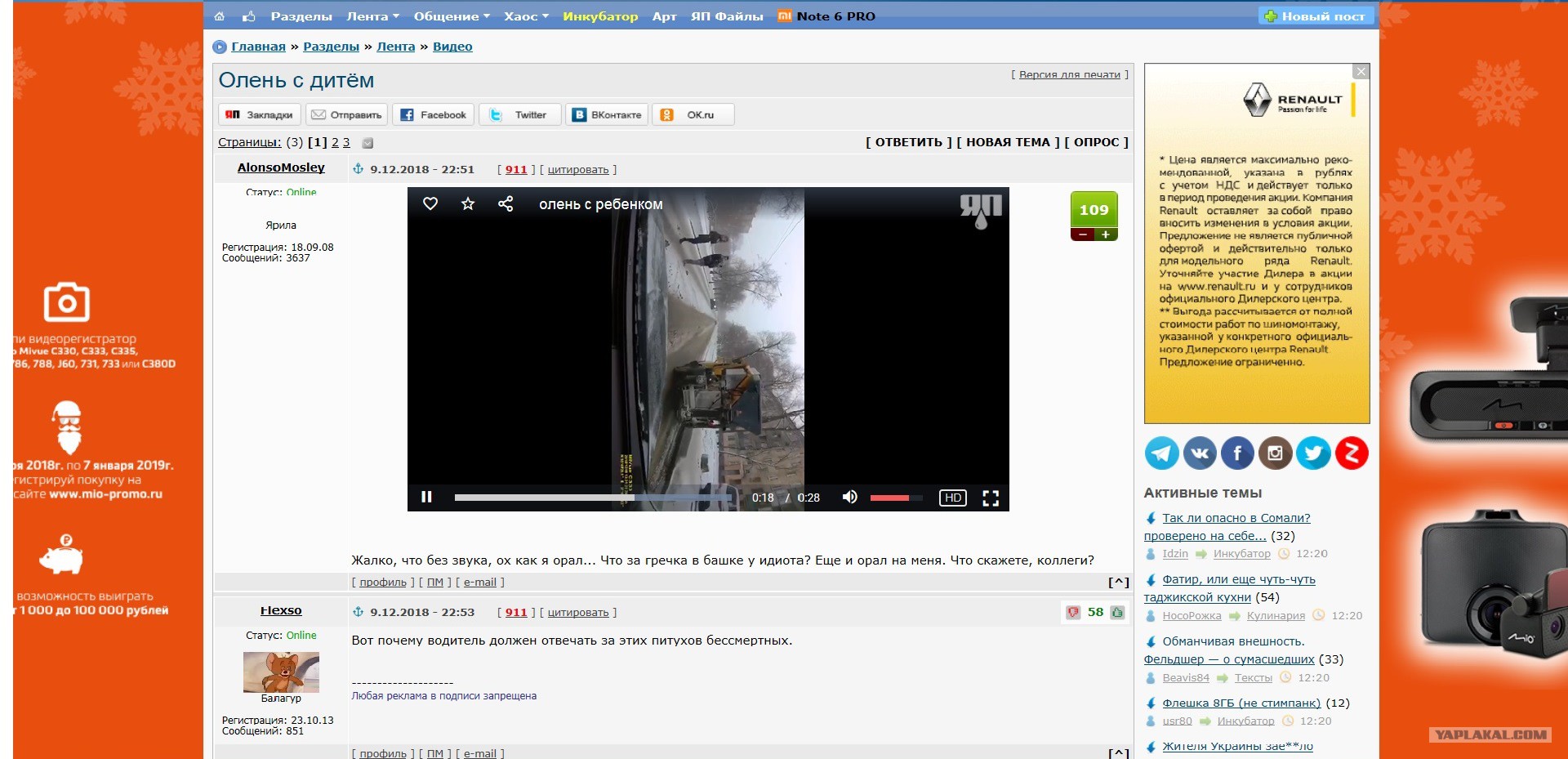Toggle HD quality on the video player
The height and width of the screenshot is (759, 1568).
(x=953, y=498)
